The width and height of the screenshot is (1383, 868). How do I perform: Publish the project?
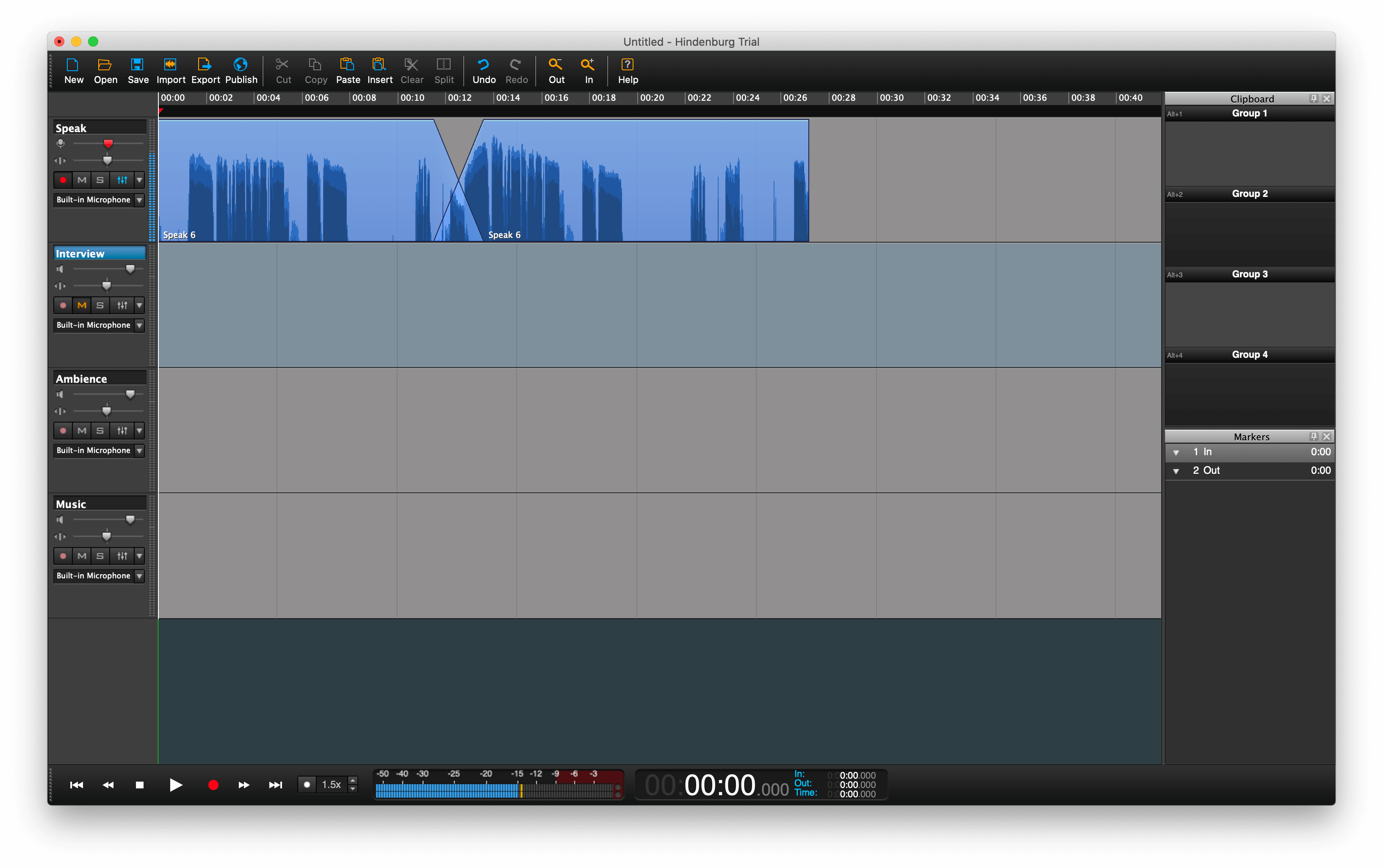coord(241,70)
